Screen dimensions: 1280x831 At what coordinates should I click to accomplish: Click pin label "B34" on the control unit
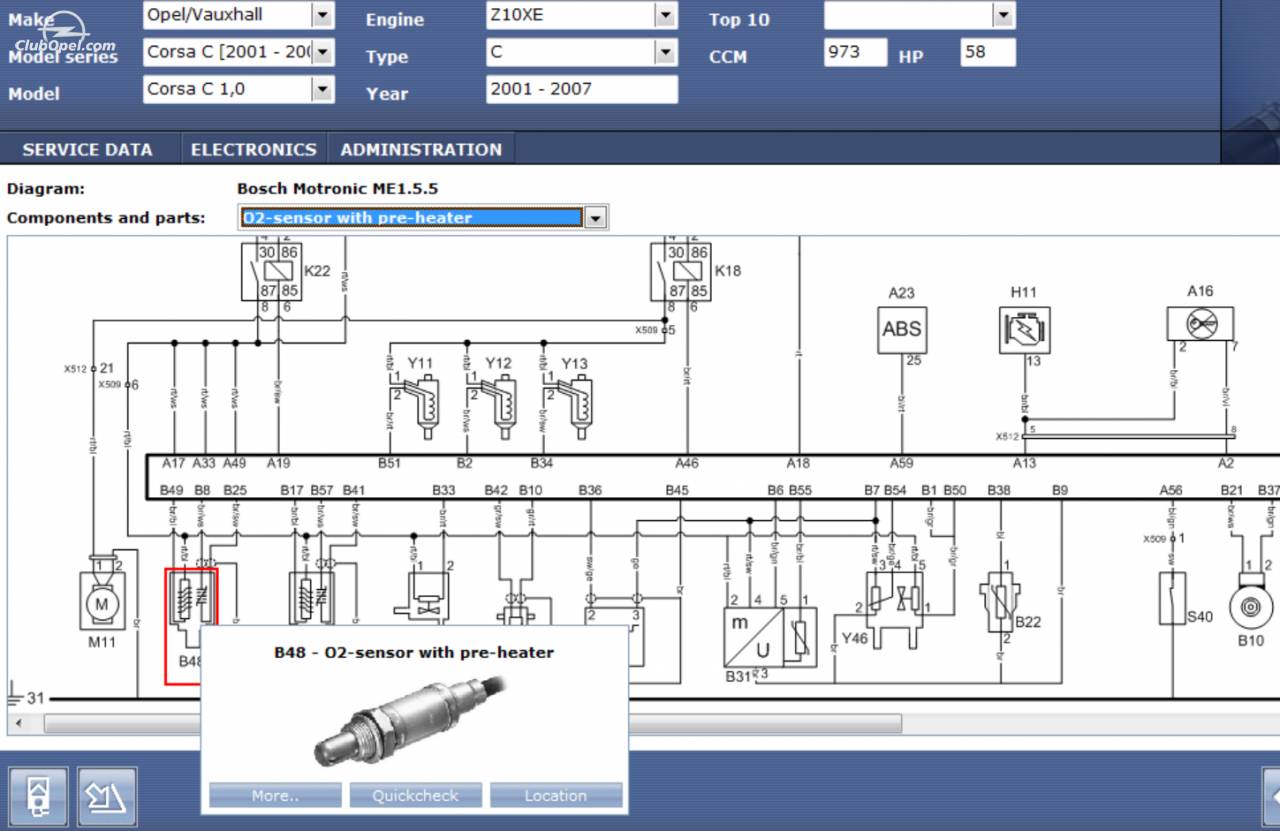[x=541, y=463]
